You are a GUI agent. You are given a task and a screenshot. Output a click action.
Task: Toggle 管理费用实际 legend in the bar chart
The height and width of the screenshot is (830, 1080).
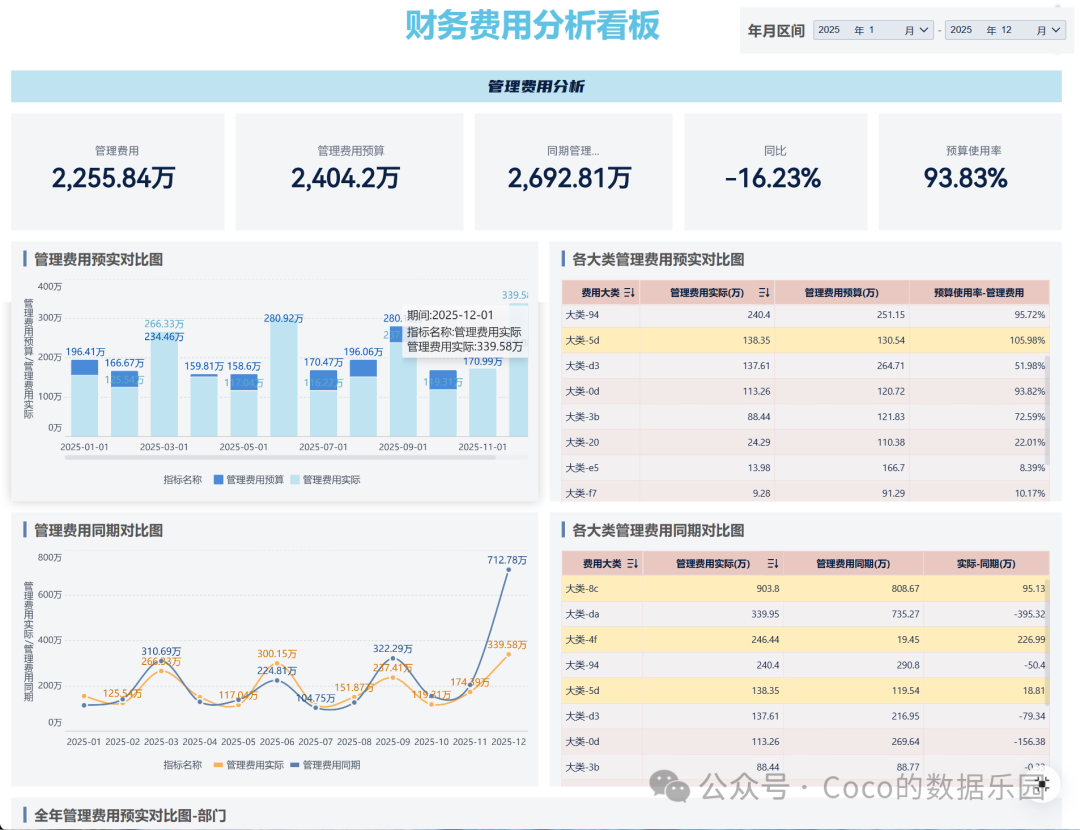(x=325, y=479)
